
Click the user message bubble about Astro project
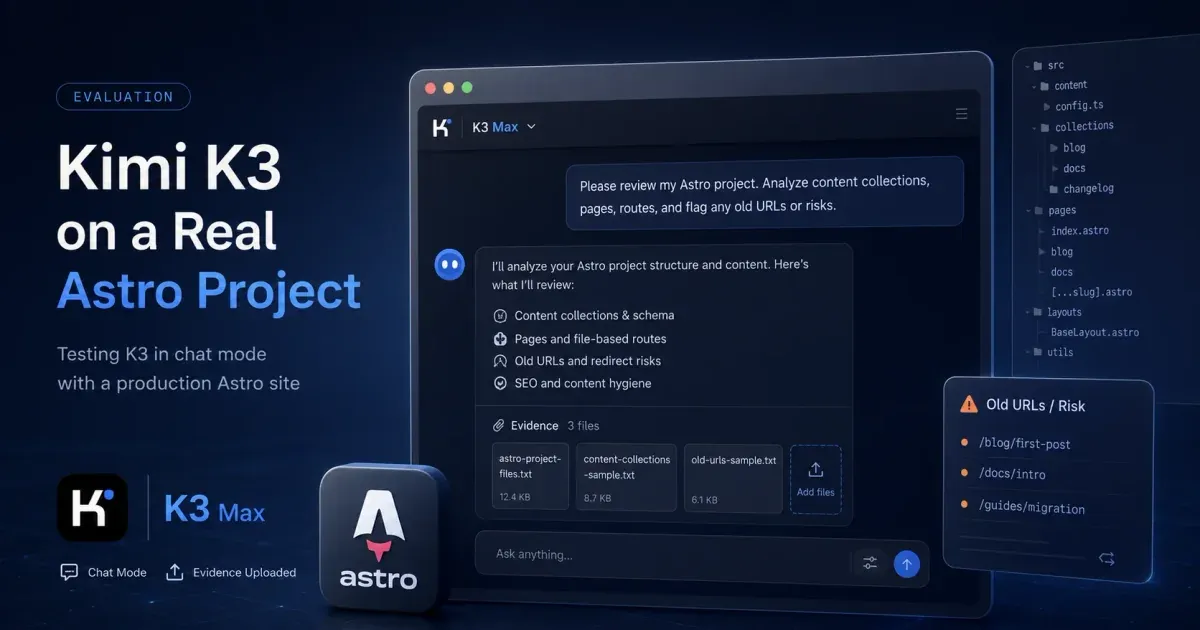click(765, 194)
